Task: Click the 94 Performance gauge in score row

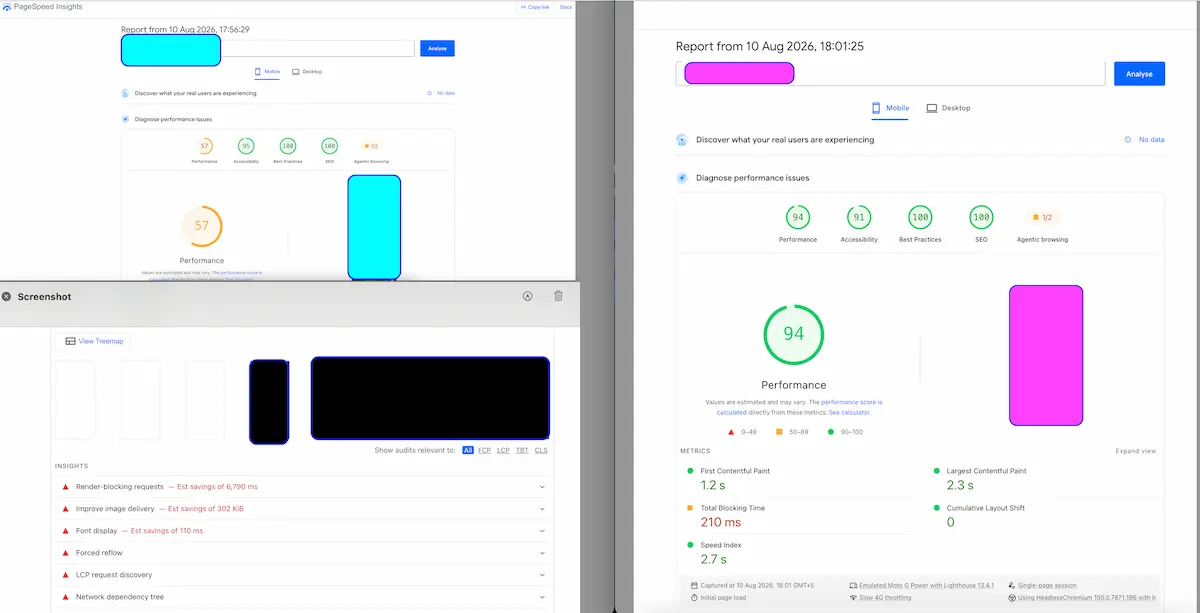Action: 798,217
